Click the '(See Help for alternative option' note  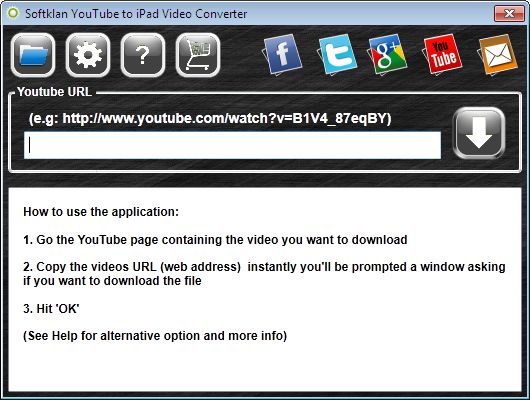[155, 336]
